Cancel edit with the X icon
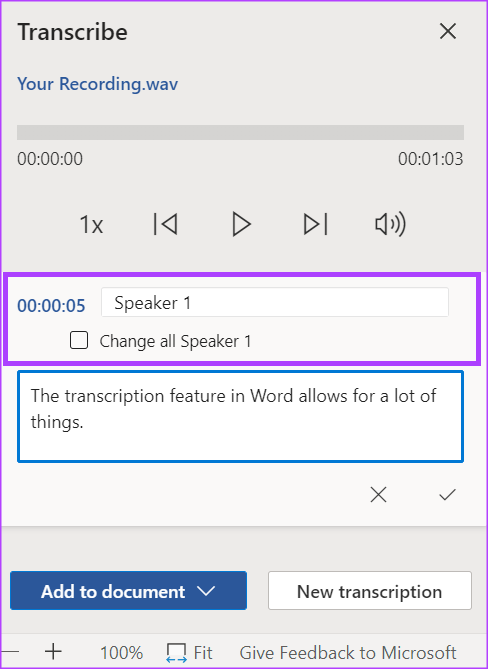The width and height of the screenshot is (488, 669). tap(378, 494)
